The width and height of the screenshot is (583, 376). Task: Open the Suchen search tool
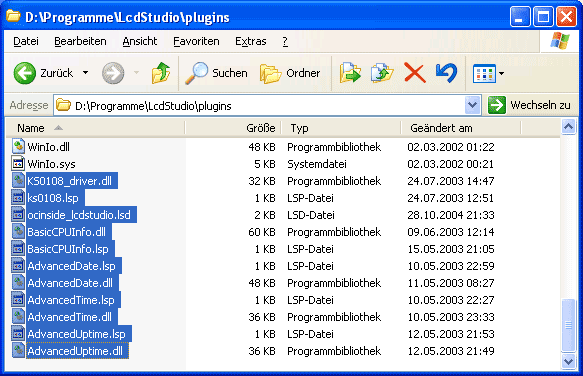216,73
